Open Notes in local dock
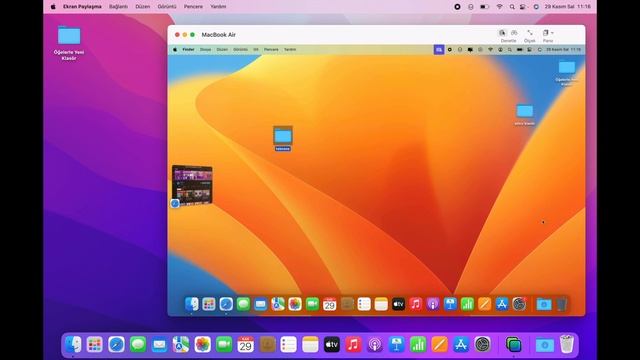The width and height of the screenshot is (640, 360). click(x=310, y=345)
